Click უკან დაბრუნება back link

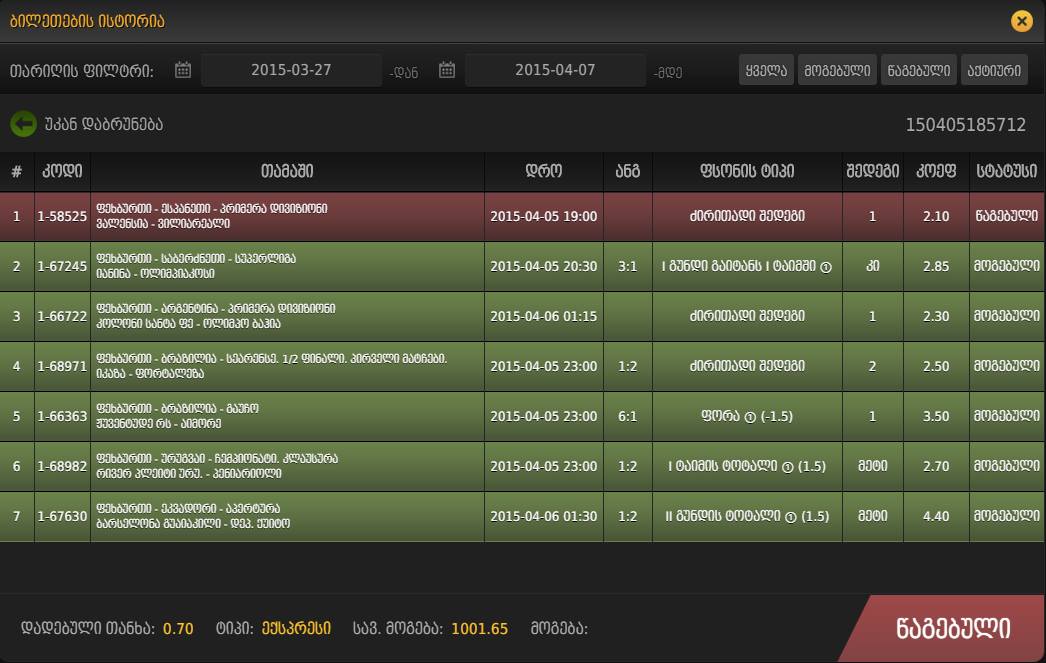point(103,125)
